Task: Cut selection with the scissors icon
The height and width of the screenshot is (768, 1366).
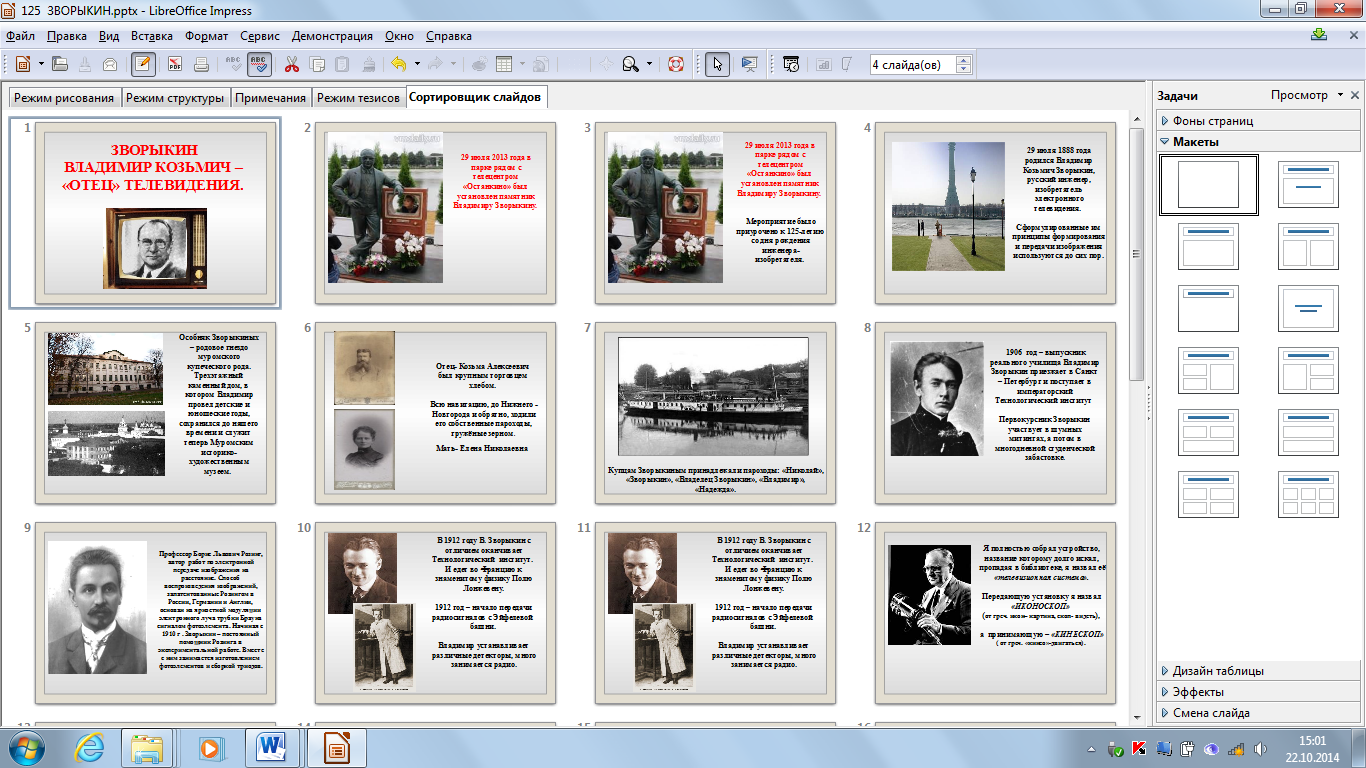Action: pyautogui.click(x=292, y=63)
